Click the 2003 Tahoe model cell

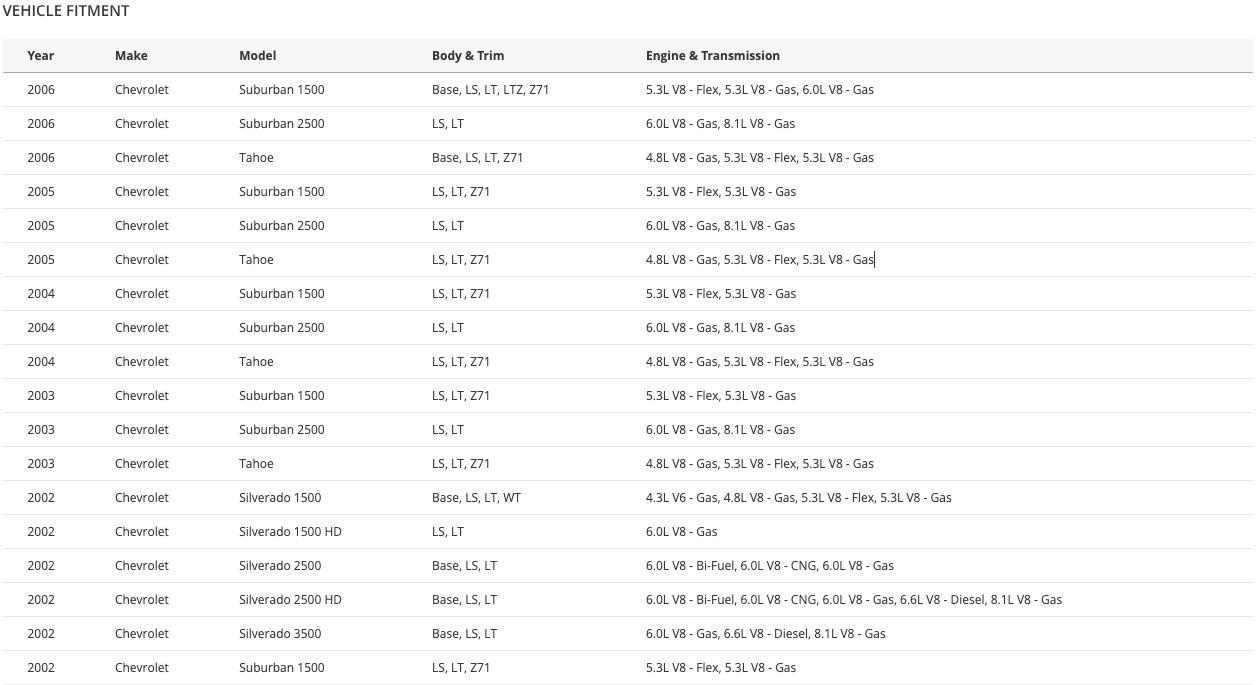tap(256, 464)
